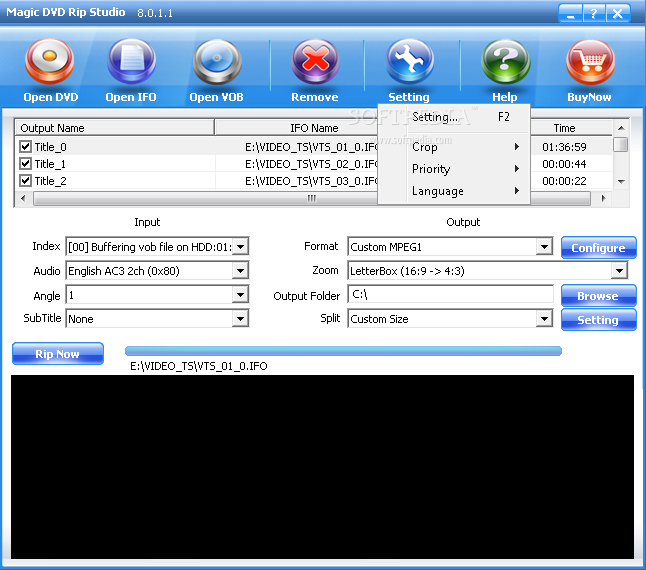This screenshot has width=646, height=570.
Task: Click the title list scroll-up arrow
Action: [621, 128]
